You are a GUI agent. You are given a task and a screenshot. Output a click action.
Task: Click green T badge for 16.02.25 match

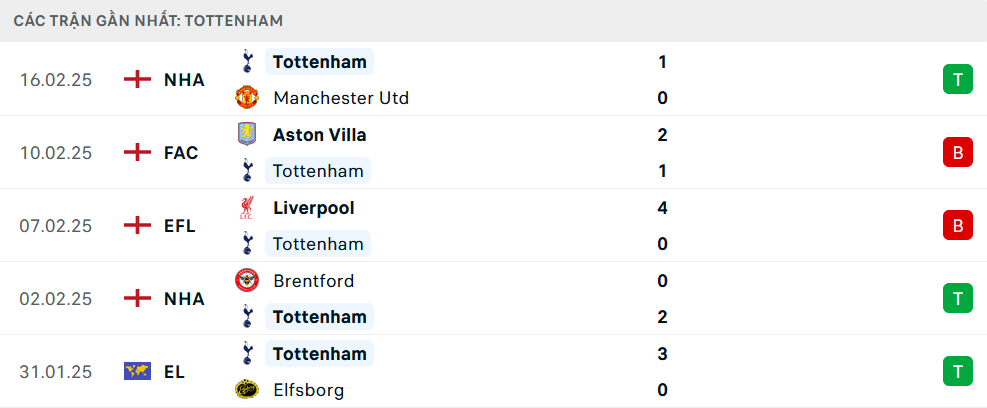(957, 79)
